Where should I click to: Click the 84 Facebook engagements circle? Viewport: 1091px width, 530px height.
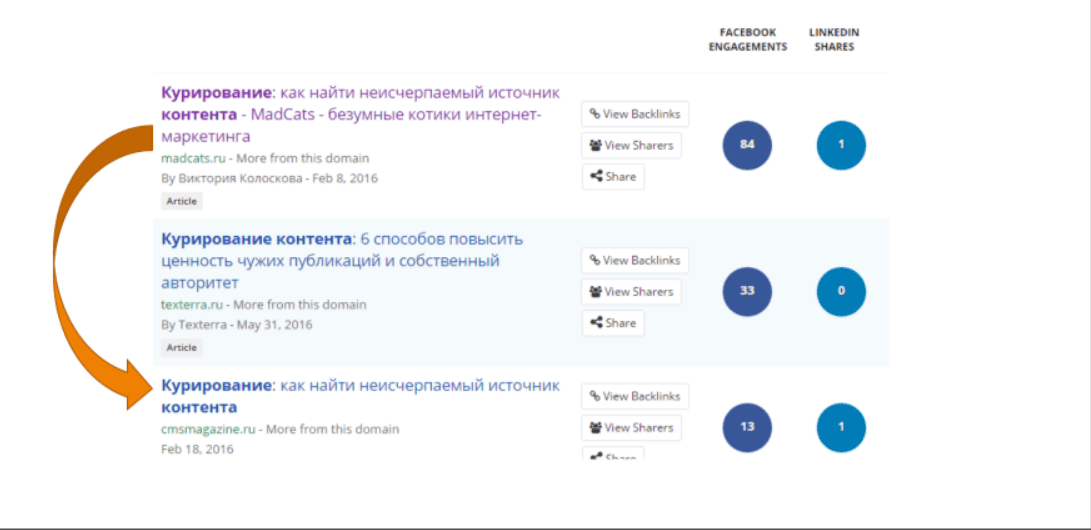point(747,145)
